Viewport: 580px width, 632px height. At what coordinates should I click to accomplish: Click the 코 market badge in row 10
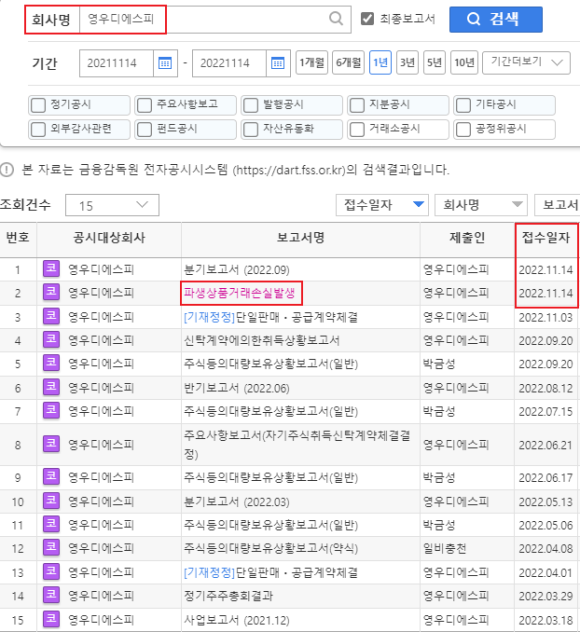click(51, 501)
